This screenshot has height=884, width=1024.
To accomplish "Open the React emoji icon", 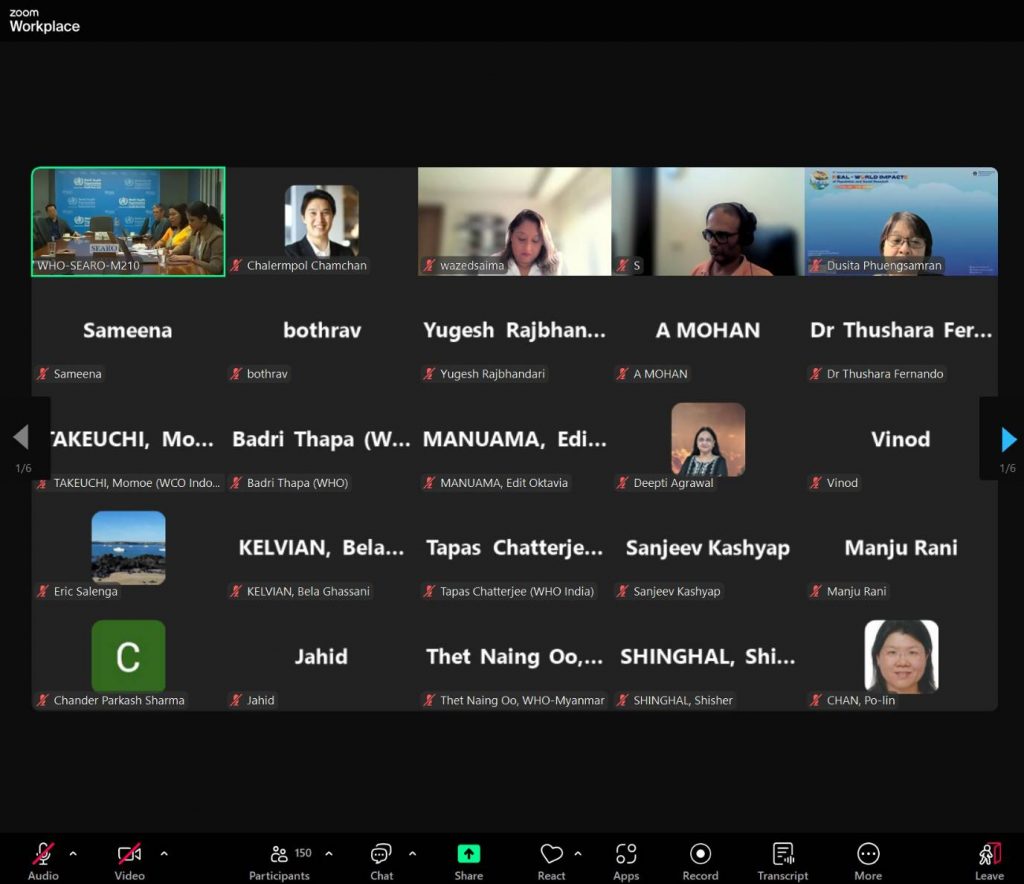I will (x=551, y=854).
